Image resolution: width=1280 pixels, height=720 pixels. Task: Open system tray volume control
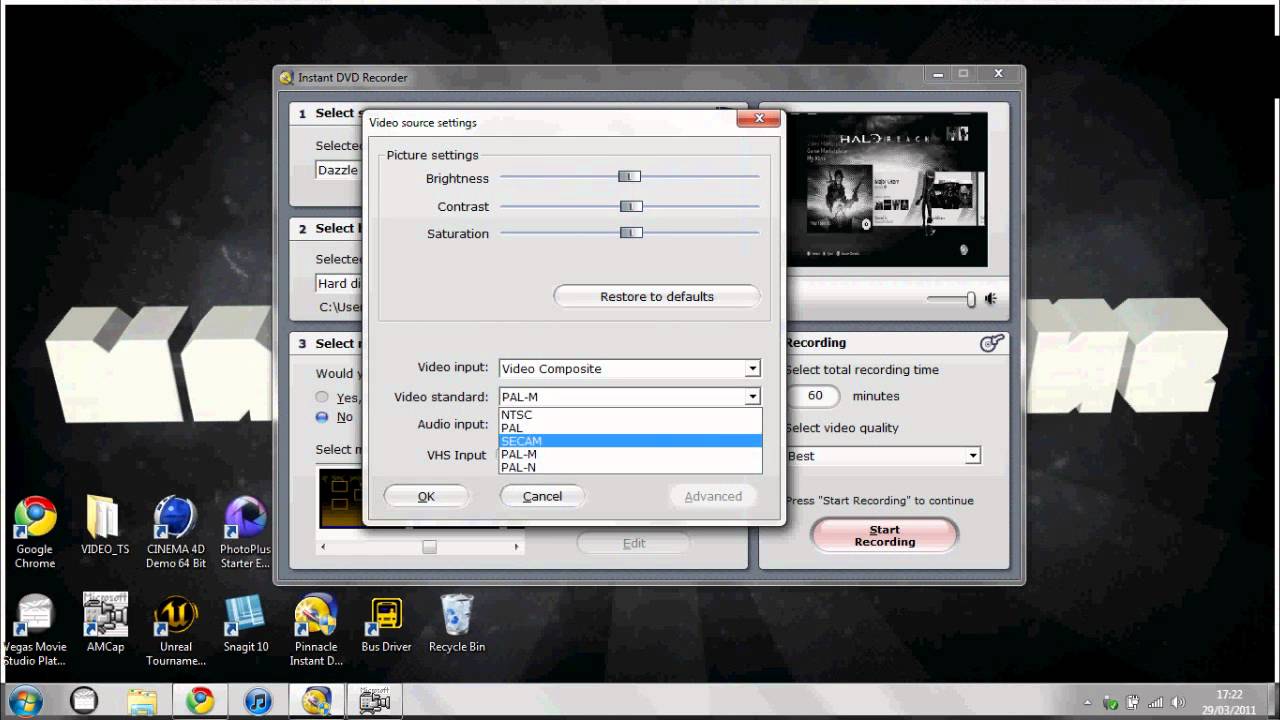pos(1178,702)
